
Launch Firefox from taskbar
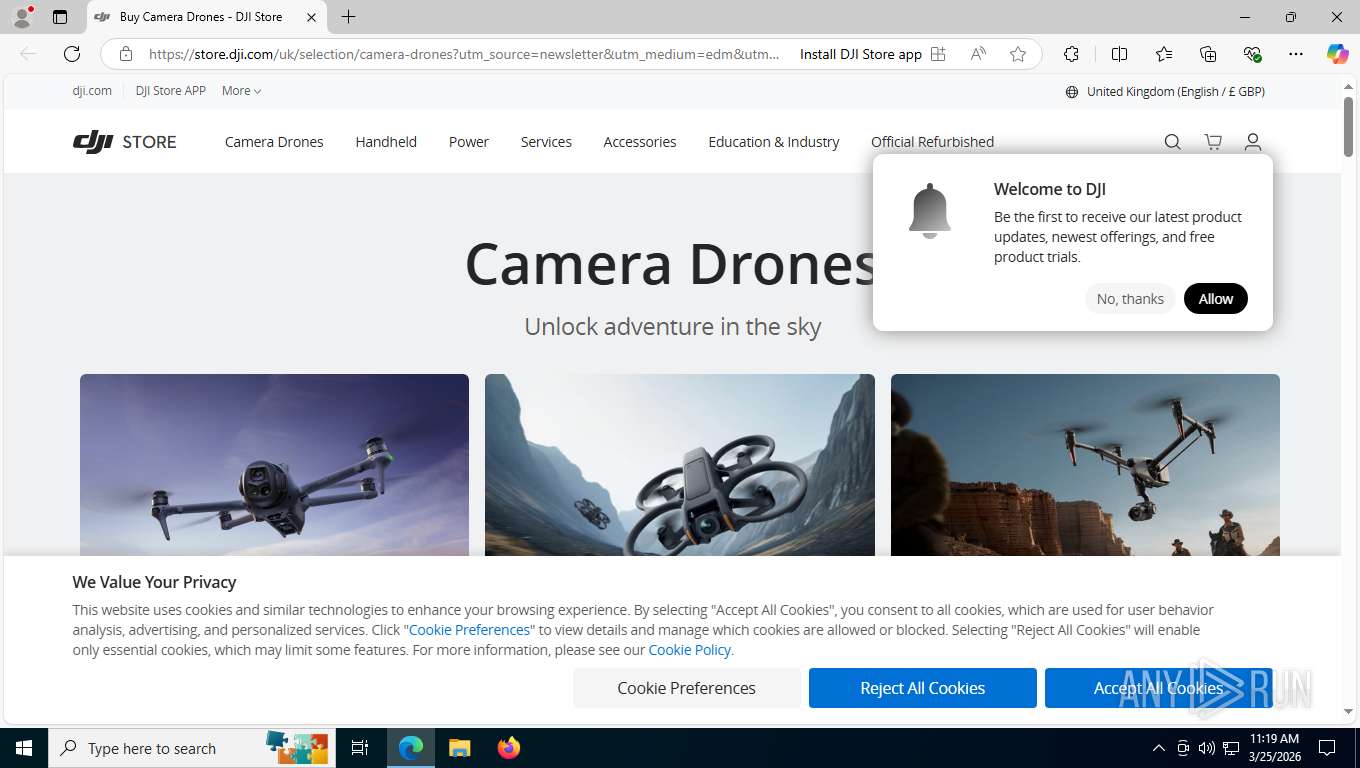509,748
